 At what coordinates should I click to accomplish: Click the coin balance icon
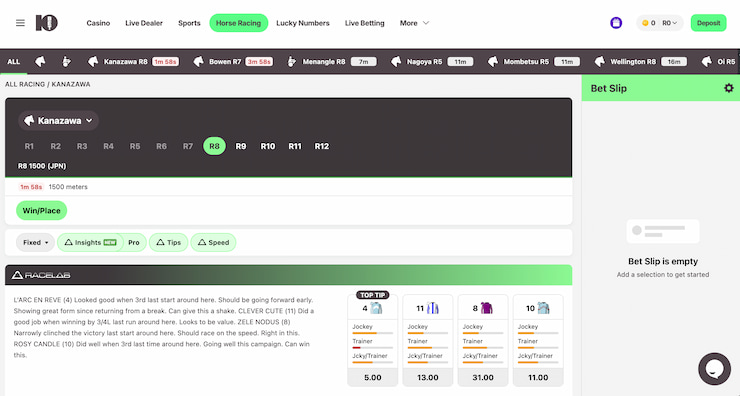645,23
